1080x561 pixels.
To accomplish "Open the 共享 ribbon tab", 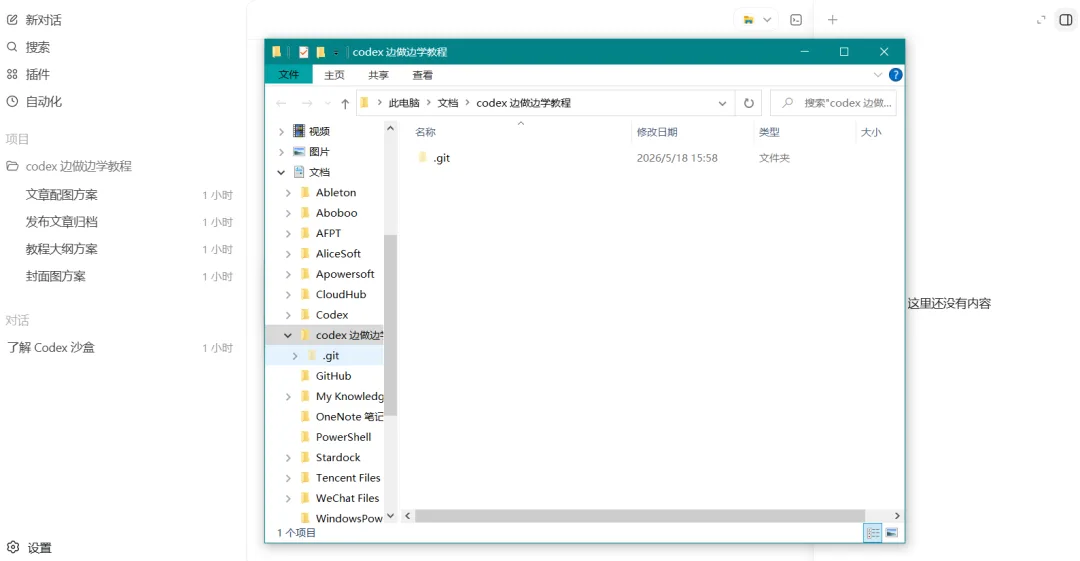I will click(378, 74).
